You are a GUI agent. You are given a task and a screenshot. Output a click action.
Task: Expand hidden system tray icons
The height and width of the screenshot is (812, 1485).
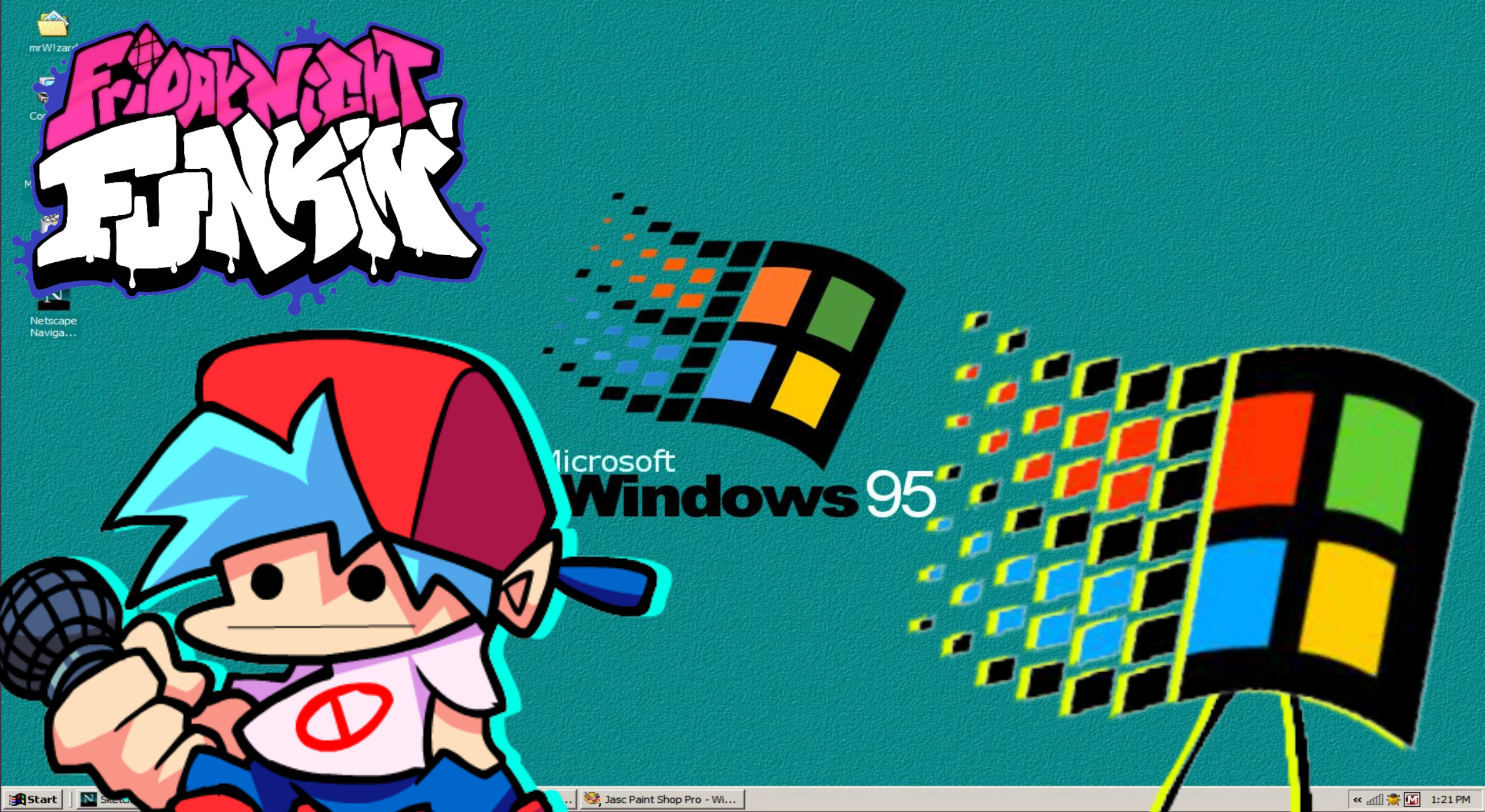(1357, 800)
